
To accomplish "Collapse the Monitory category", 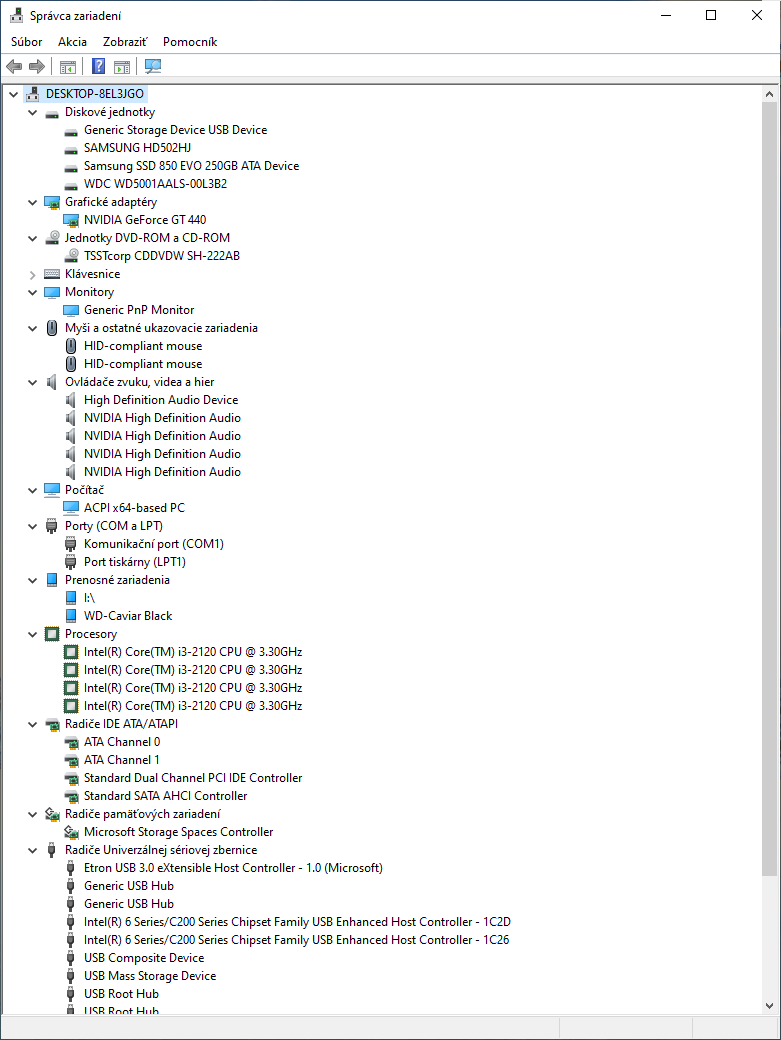I will coord(32,292).
